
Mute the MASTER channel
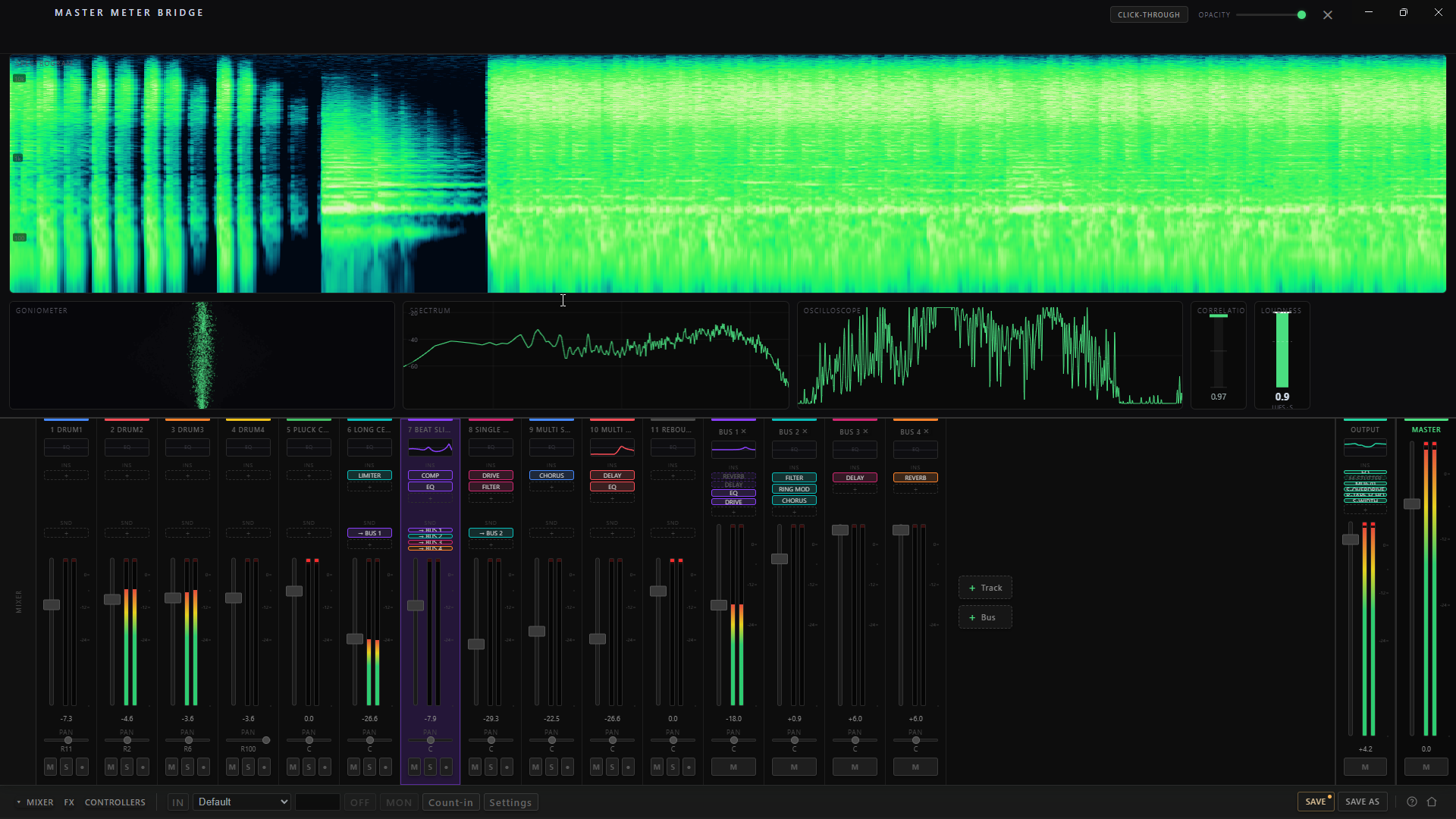pos(1426,767)
